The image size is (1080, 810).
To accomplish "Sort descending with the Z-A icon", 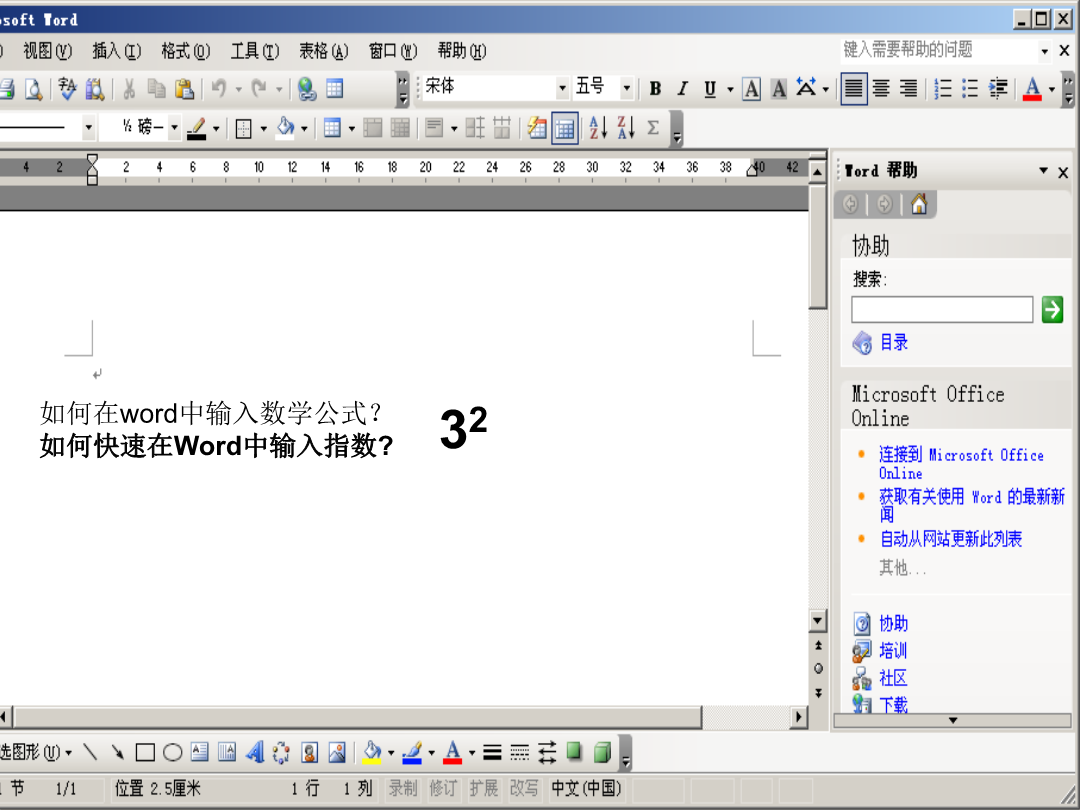I will click(625, 127).
